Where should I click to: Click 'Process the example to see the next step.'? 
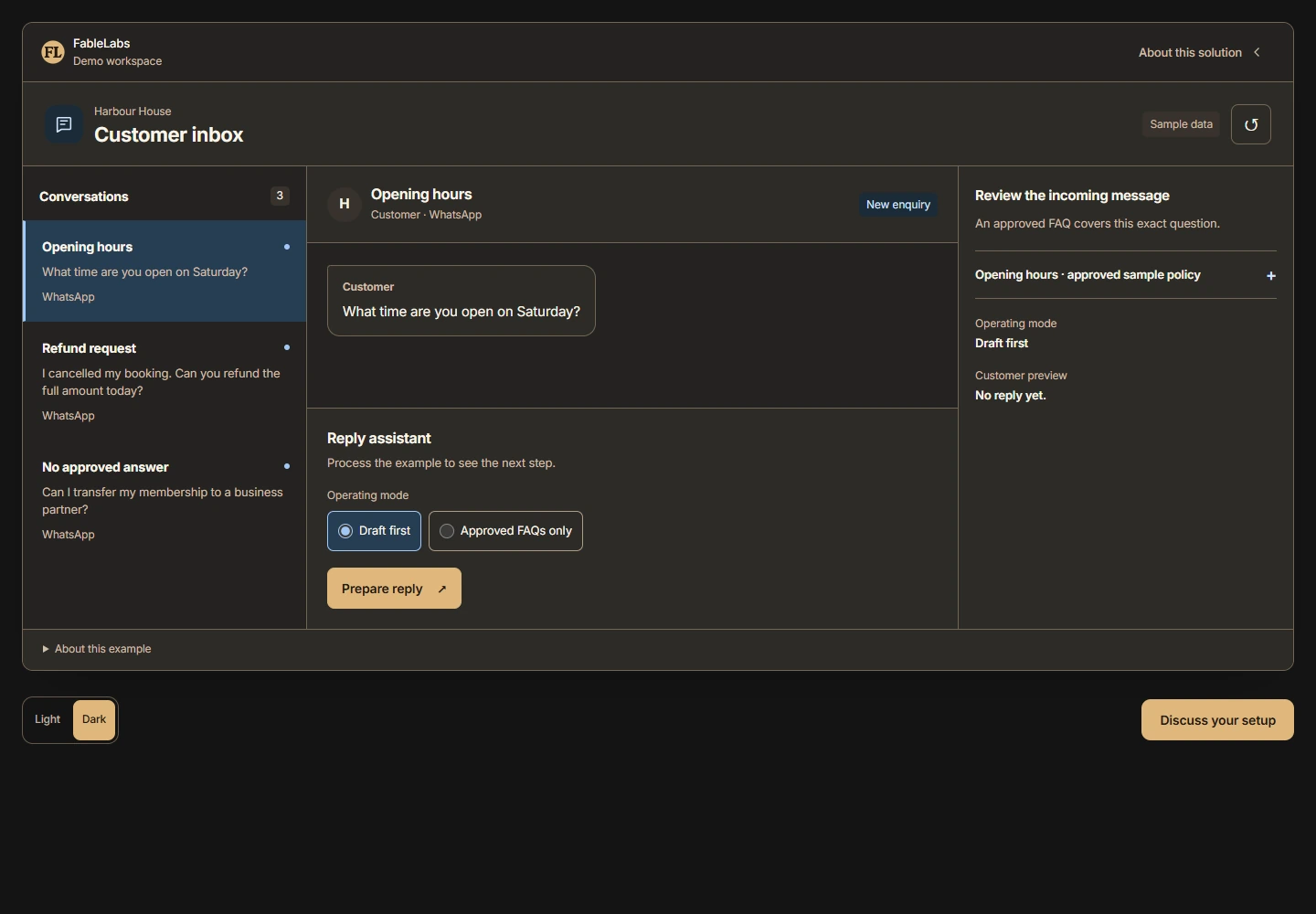[x=441, y=463]
